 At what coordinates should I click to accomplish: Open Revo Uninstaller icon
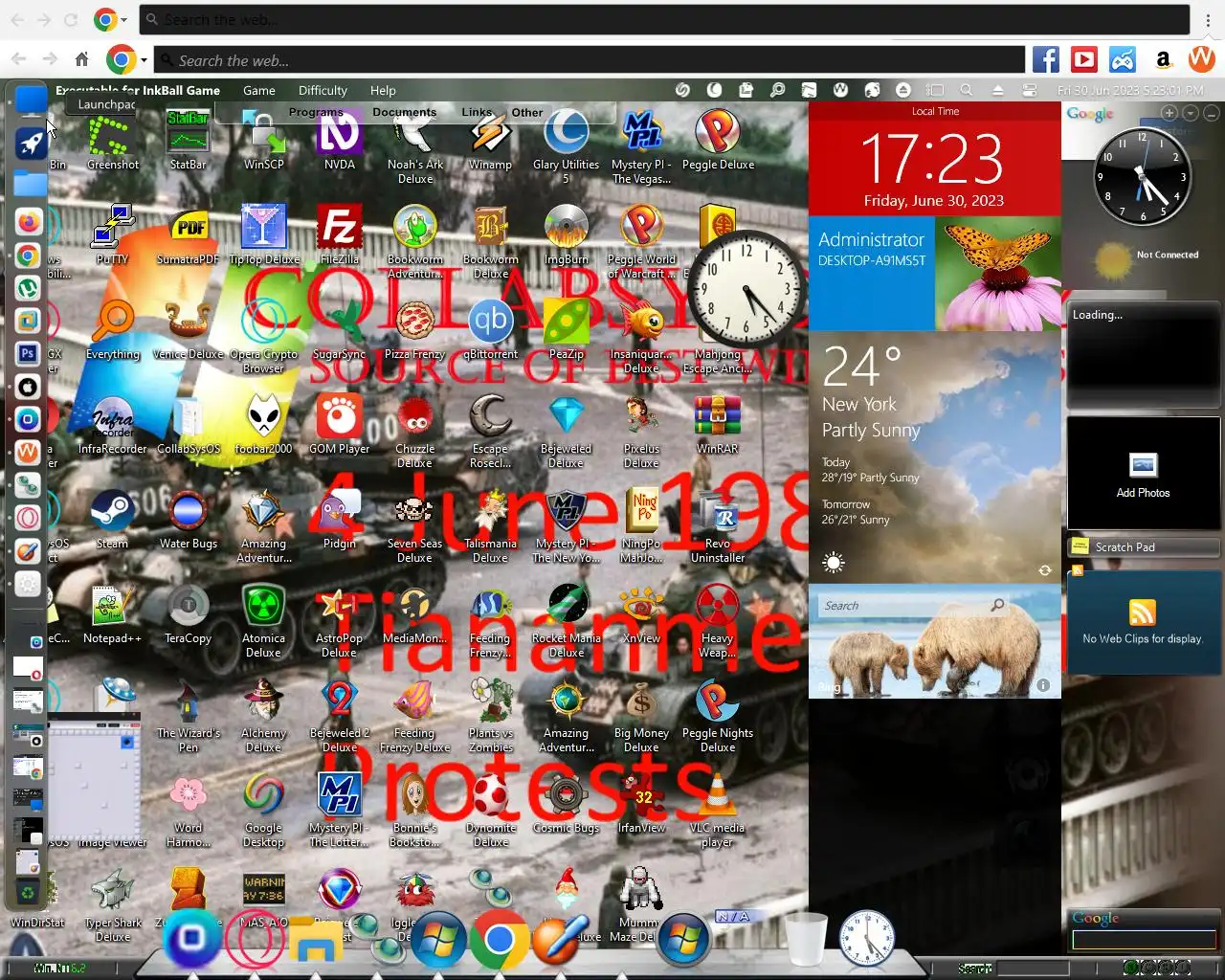(x=718, y=525)
